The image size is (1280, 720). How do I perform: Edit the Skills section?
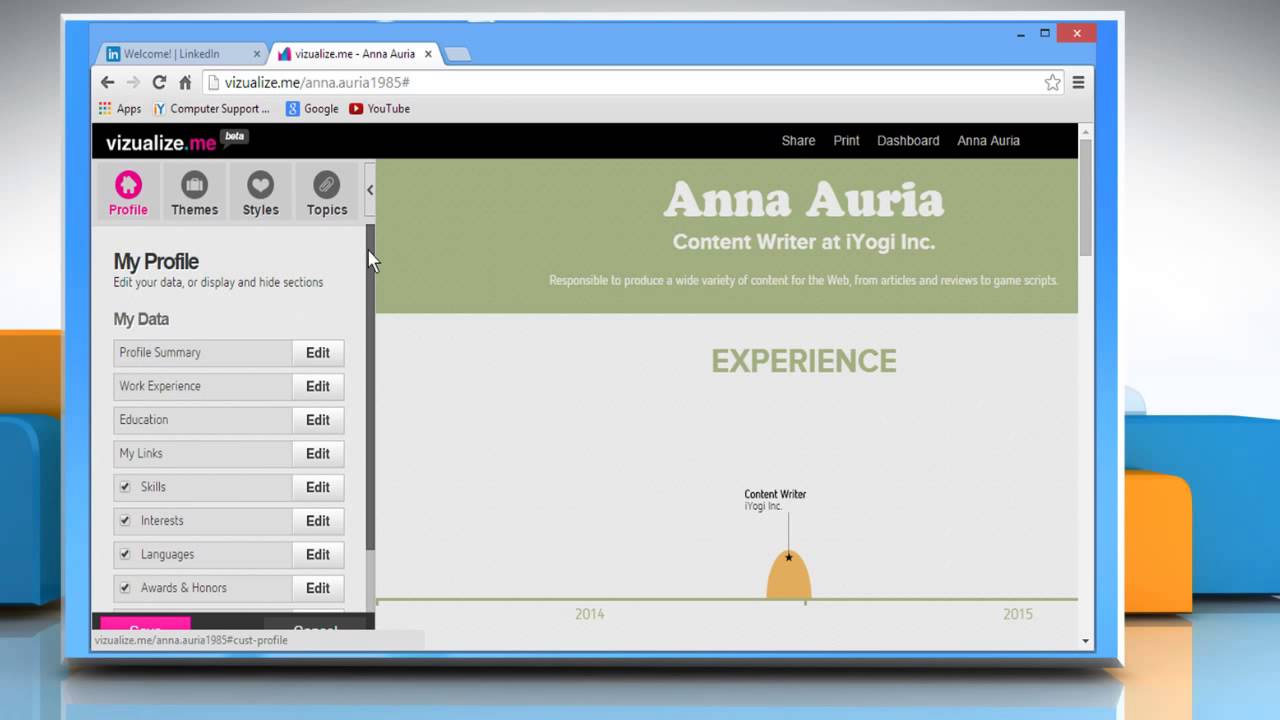318,488
